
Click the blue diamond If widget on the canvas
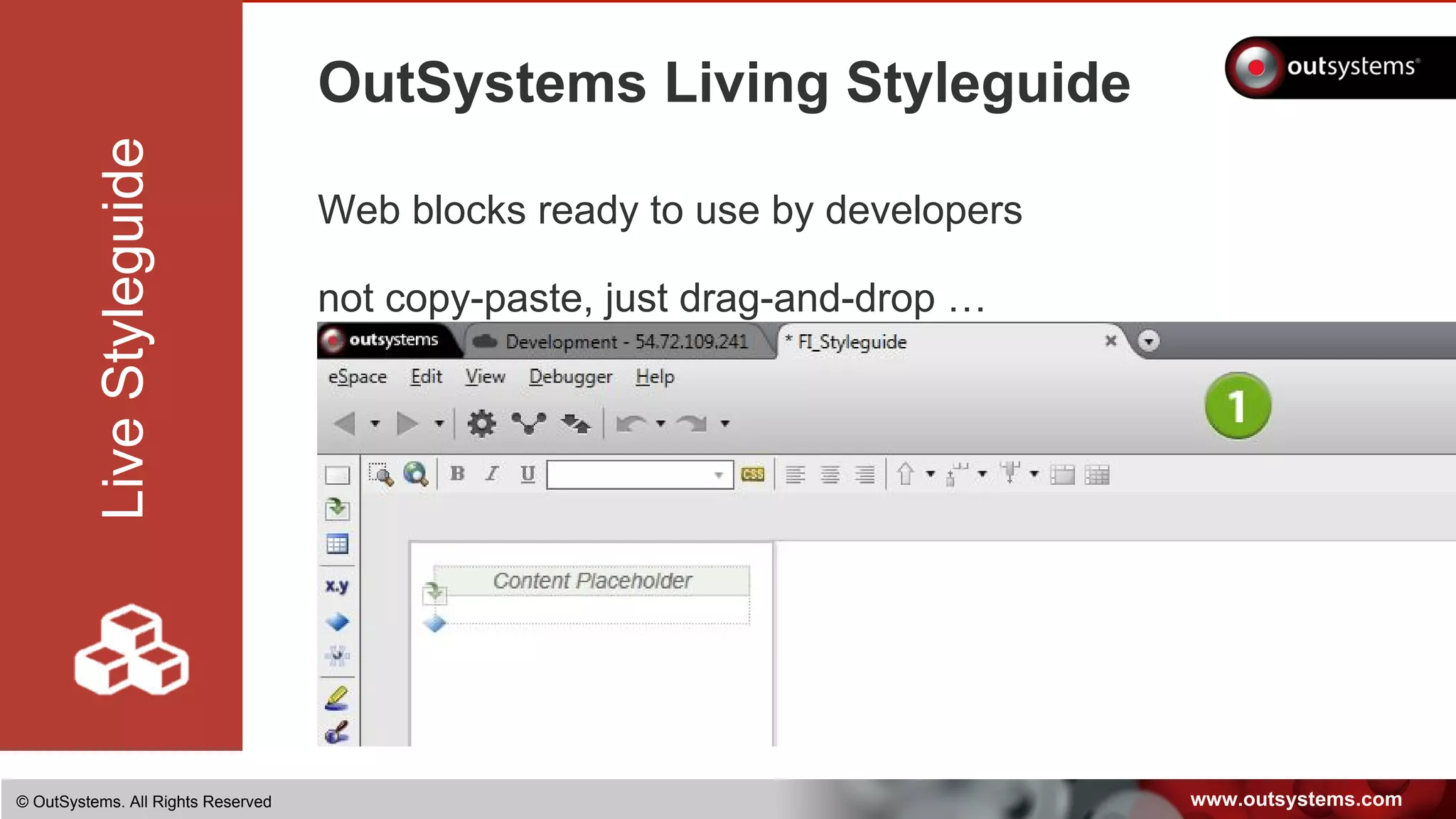point(434,624)
